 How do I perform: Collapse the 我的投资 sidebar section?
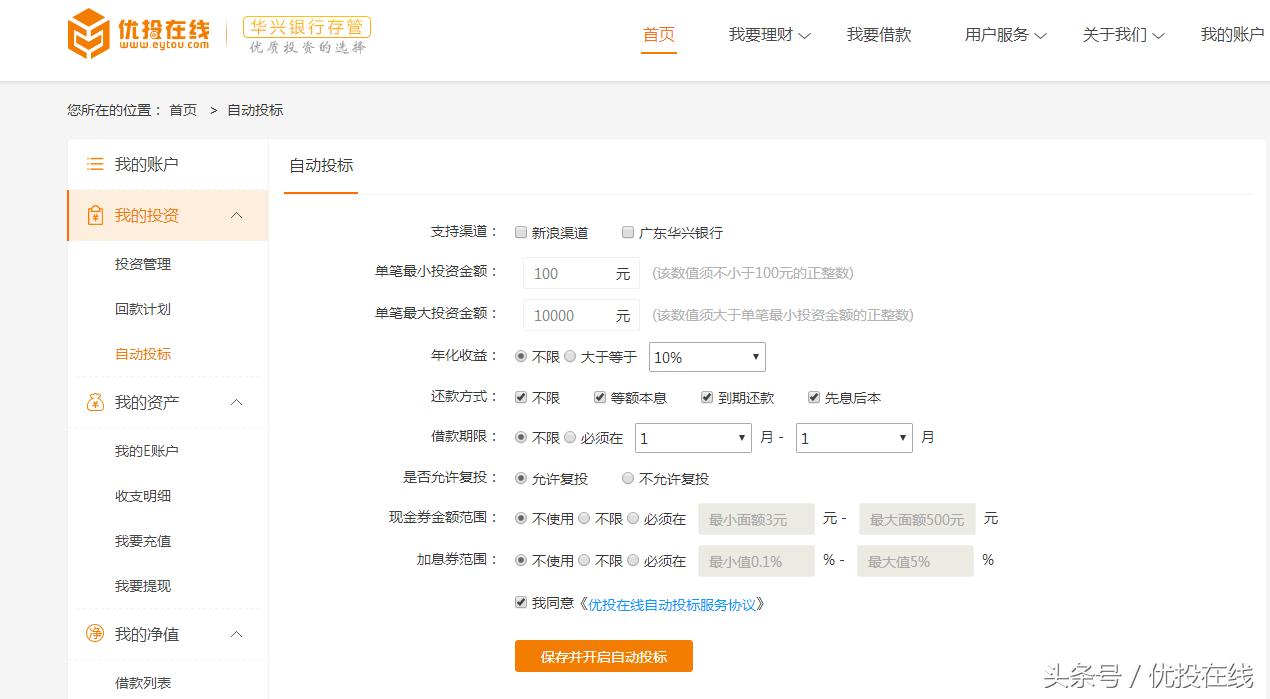[236, 214]
